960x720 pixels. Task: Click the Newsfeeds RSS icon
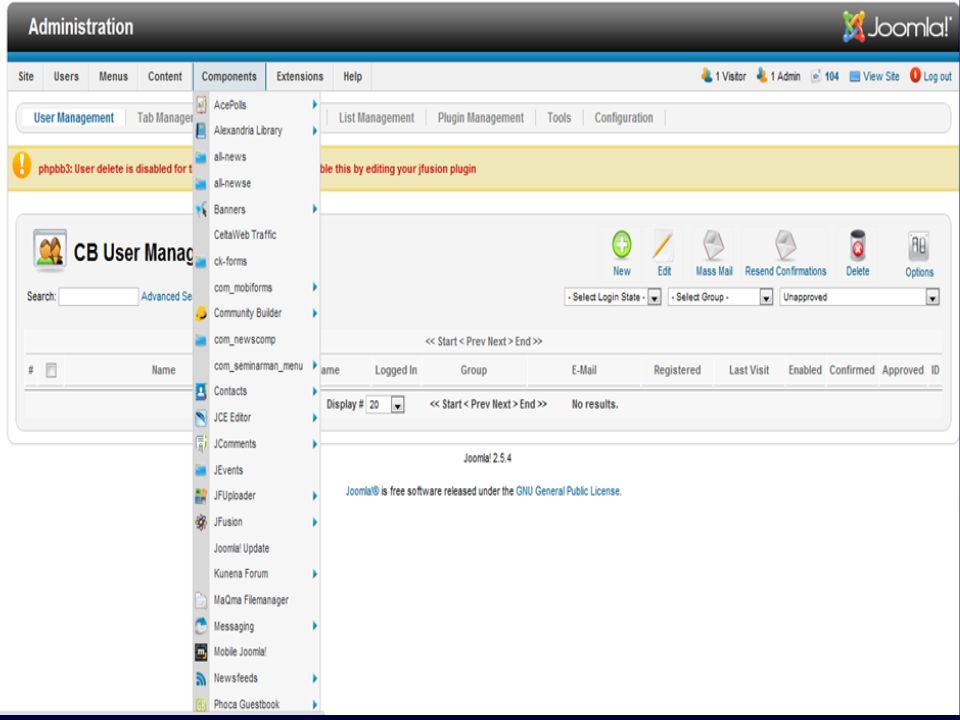pyautogui.click(x=201, y=678)
